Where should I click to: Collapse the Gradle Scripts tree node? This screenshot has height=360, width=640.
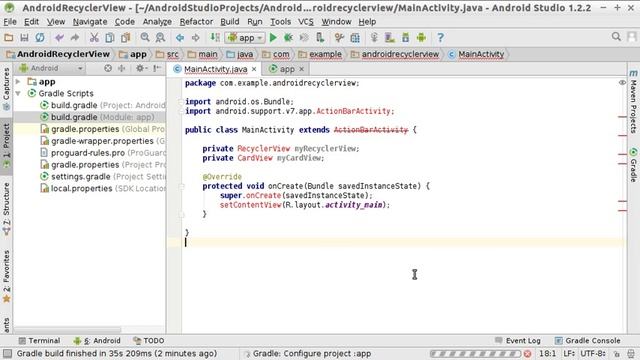(18, 93)
